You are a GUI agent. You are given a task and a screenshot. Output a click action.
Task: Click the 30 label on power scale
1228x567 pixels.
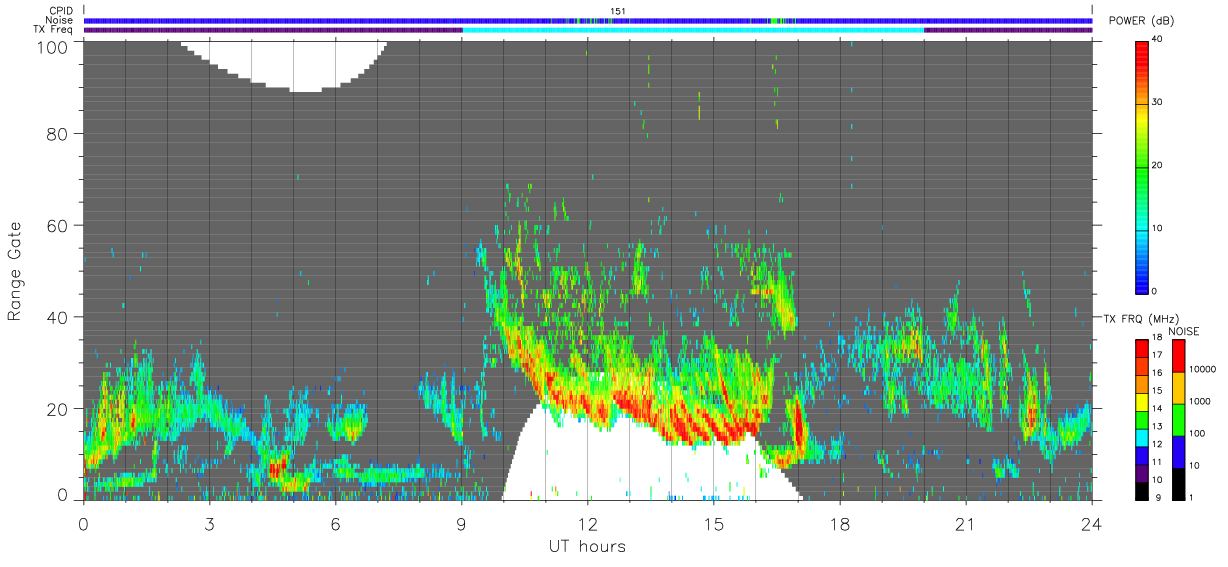[1159, 103]
